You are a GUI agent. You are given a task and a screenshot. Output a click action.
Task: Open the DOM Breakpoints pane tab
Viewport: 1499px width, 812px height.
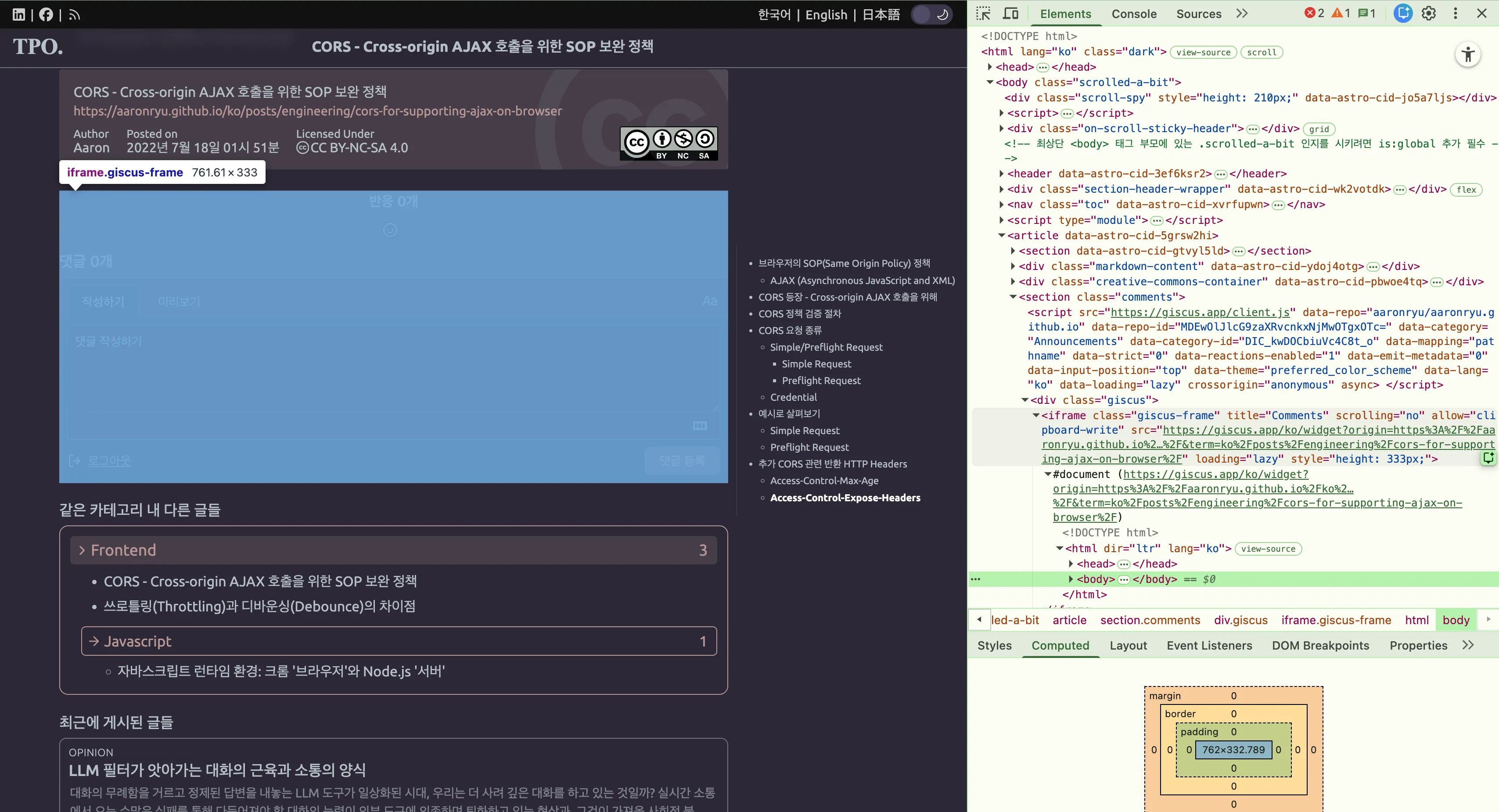click(1320, 646)
